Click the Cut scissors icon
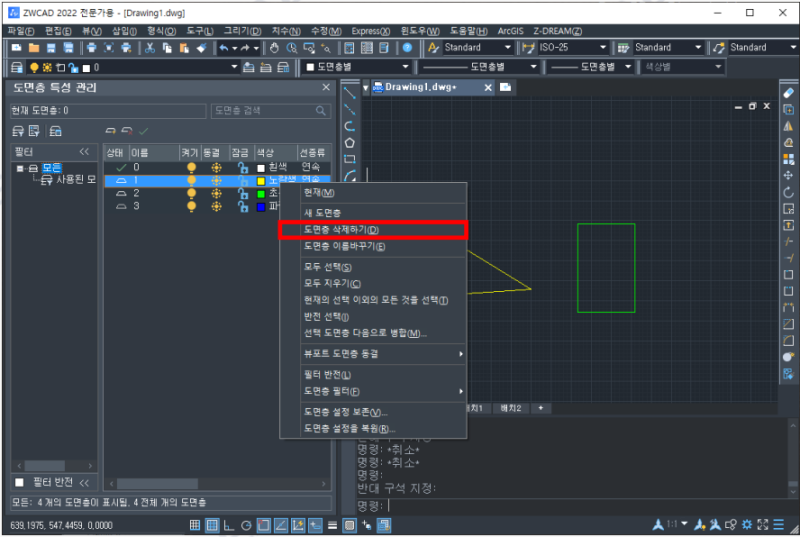The height and width of the screenshot is (537, 800). pyautogui.click(x=149, y=48)
